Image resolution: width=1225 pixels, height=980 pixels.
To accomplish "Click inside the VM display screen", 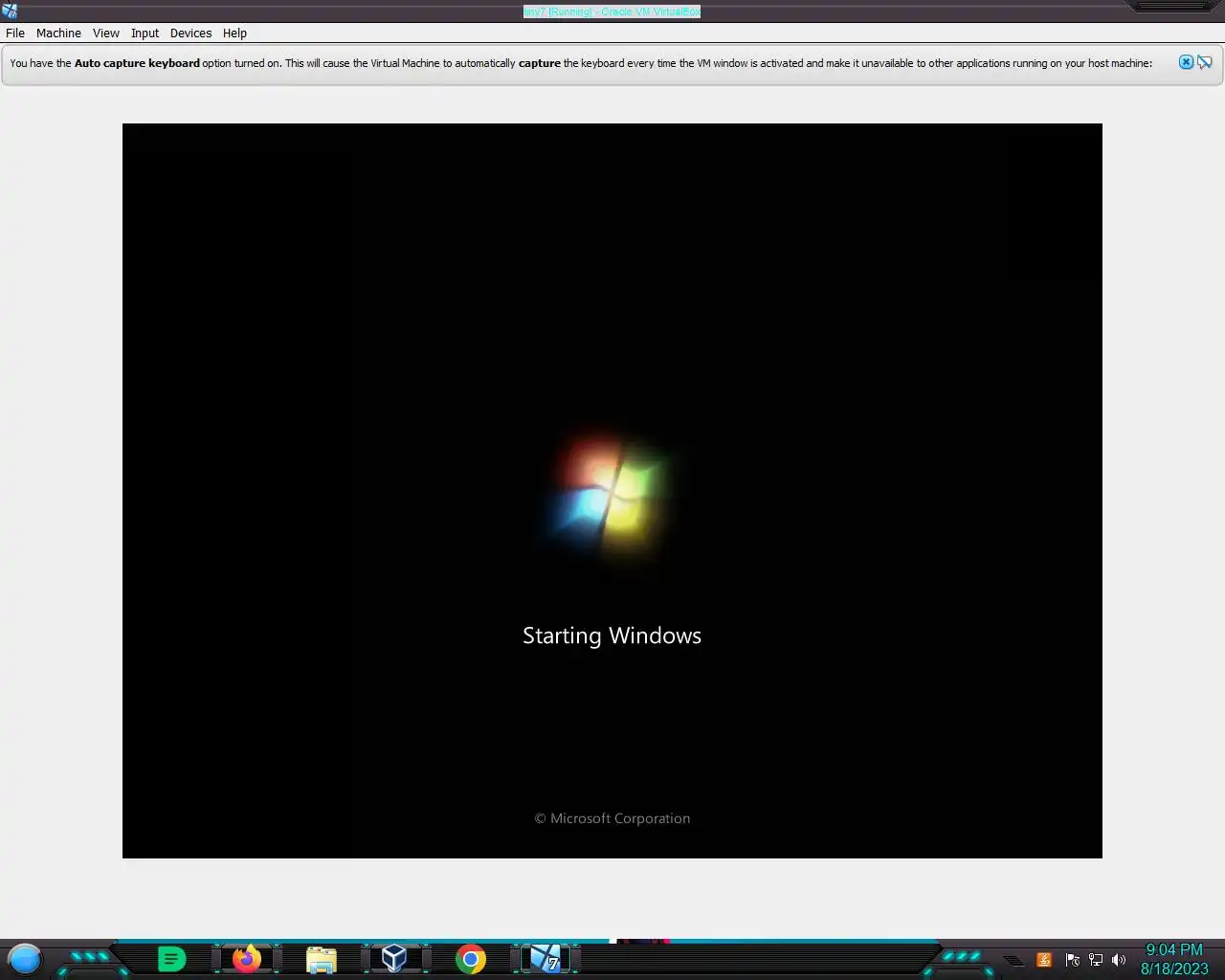I will (x=612, y=491).
